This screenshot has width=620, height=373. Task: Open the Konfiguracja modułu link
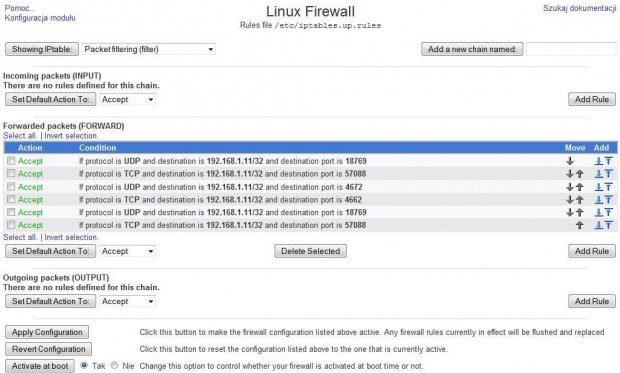40,18
